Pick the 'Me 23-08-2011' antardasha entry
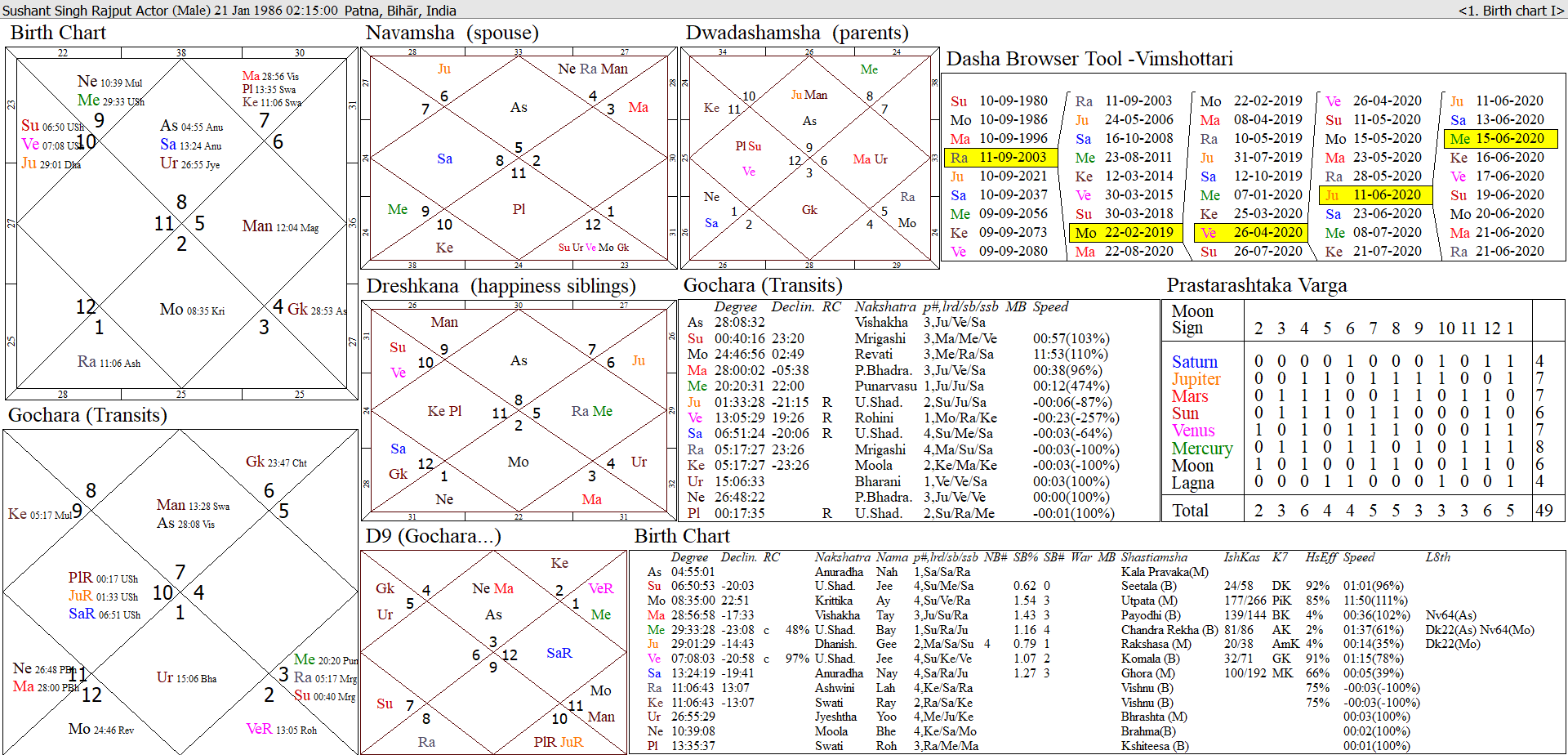 [x=1125, y=158]
